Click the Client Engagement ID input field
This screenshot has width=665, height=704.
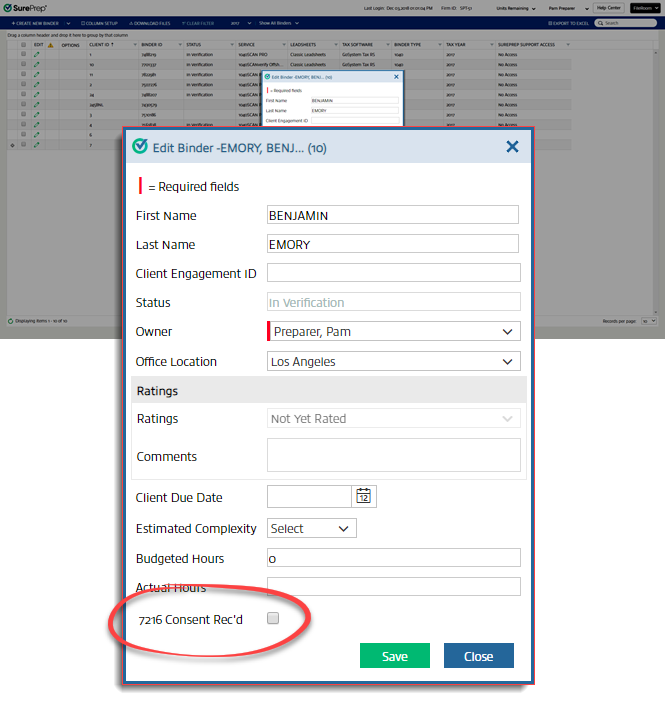click(394, 273)
